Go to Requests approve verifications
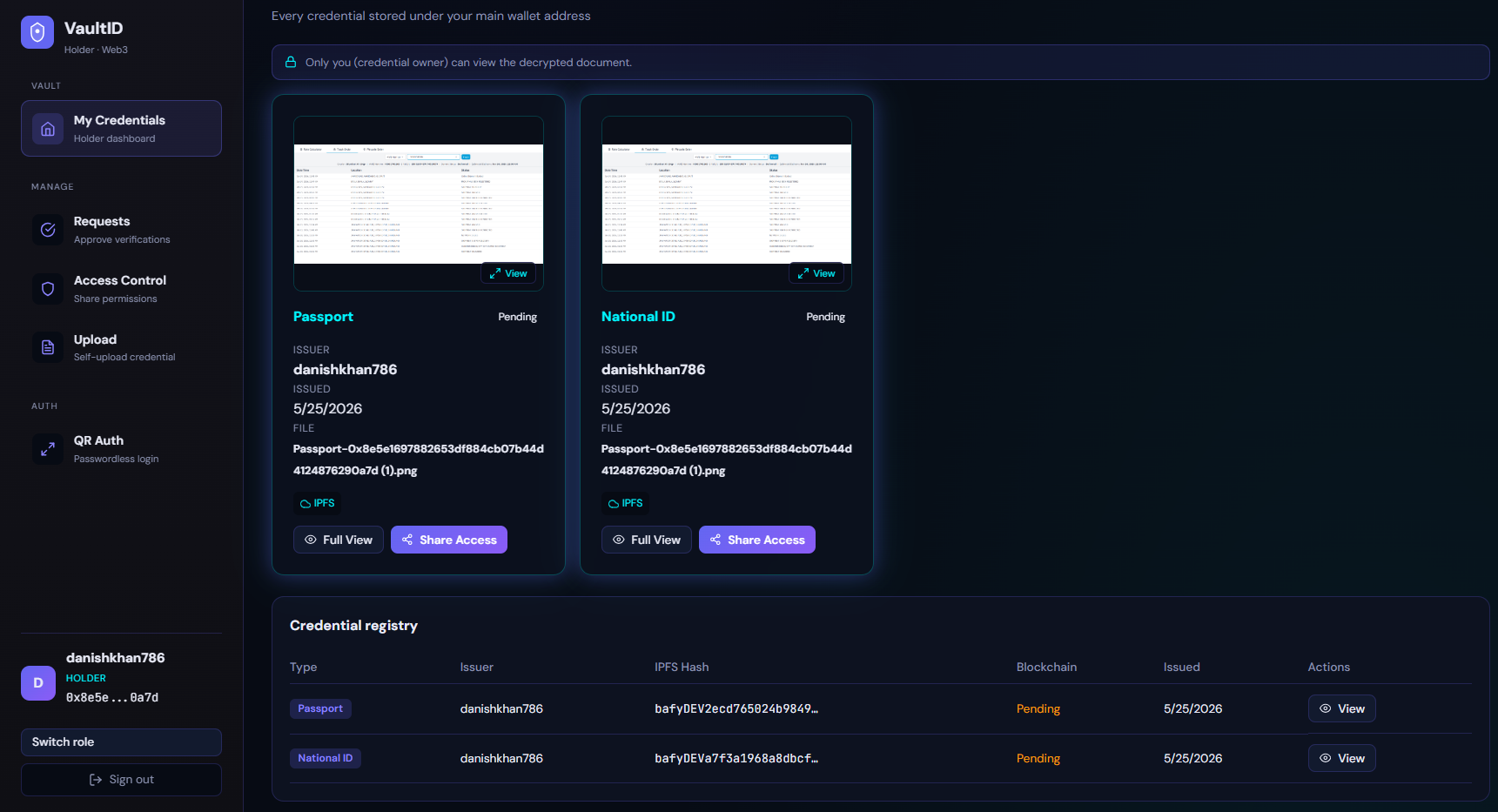1498x812 pixels. tap(121, 230)
